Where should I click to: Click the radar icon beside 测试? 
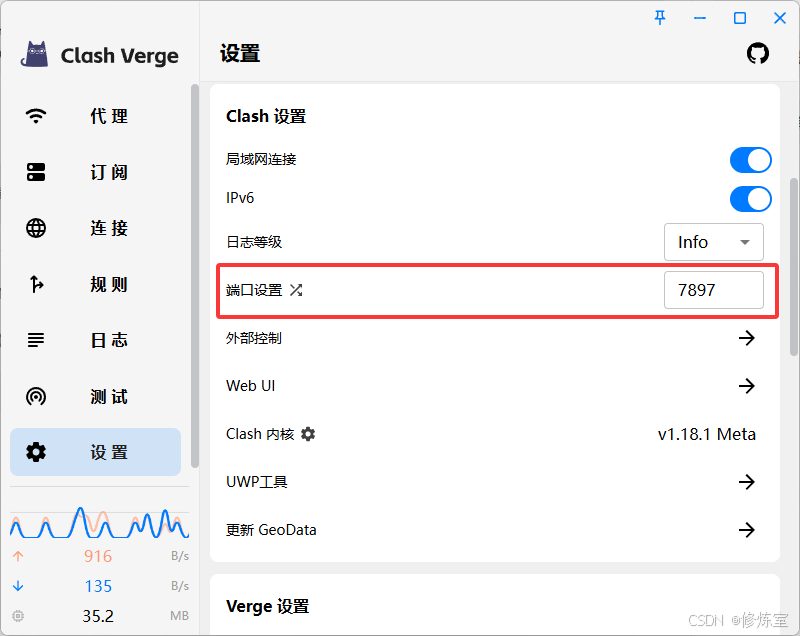coord(36,396)
